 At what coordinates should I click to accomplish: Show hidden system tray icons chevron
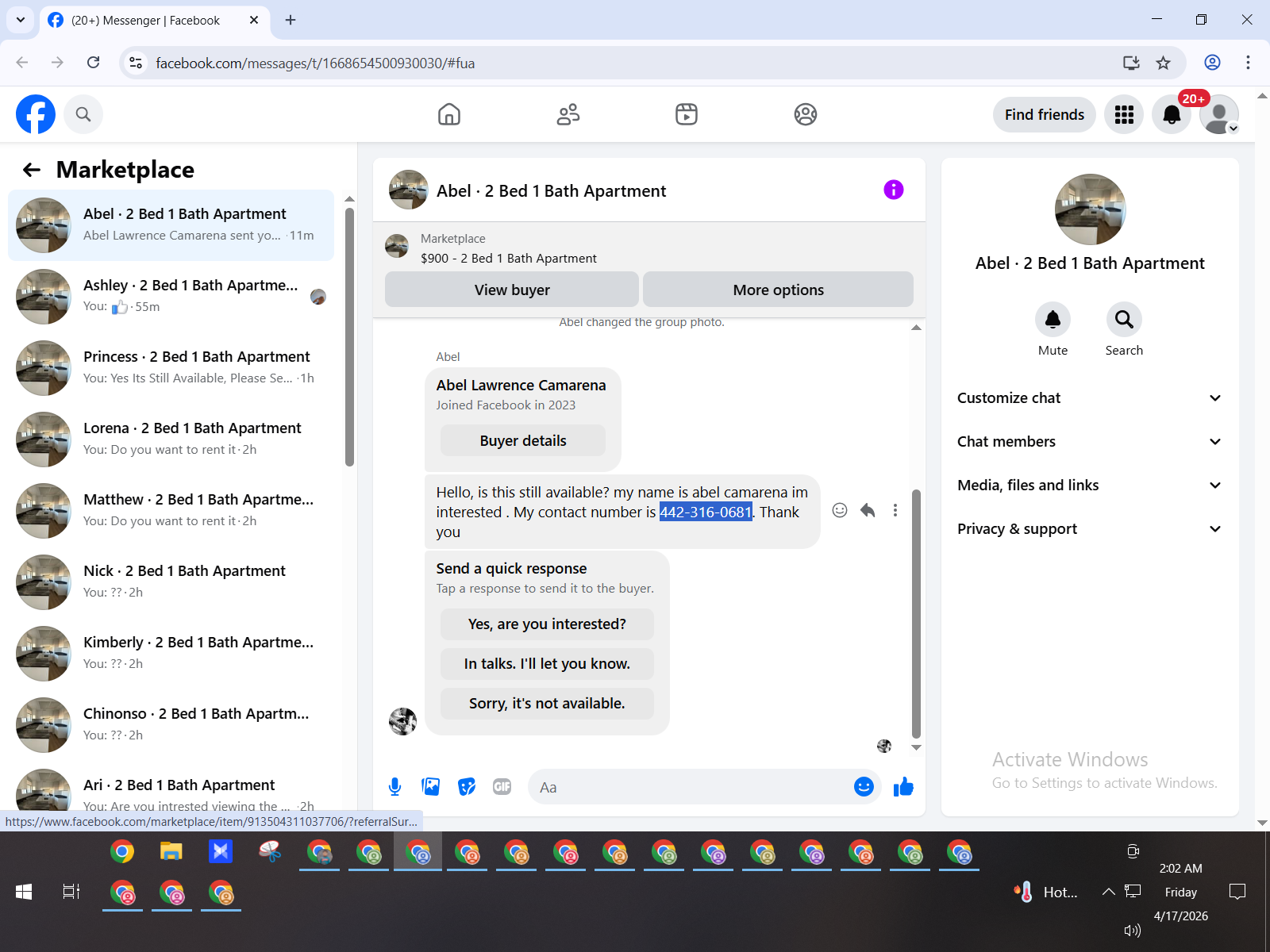[1108, 892]
